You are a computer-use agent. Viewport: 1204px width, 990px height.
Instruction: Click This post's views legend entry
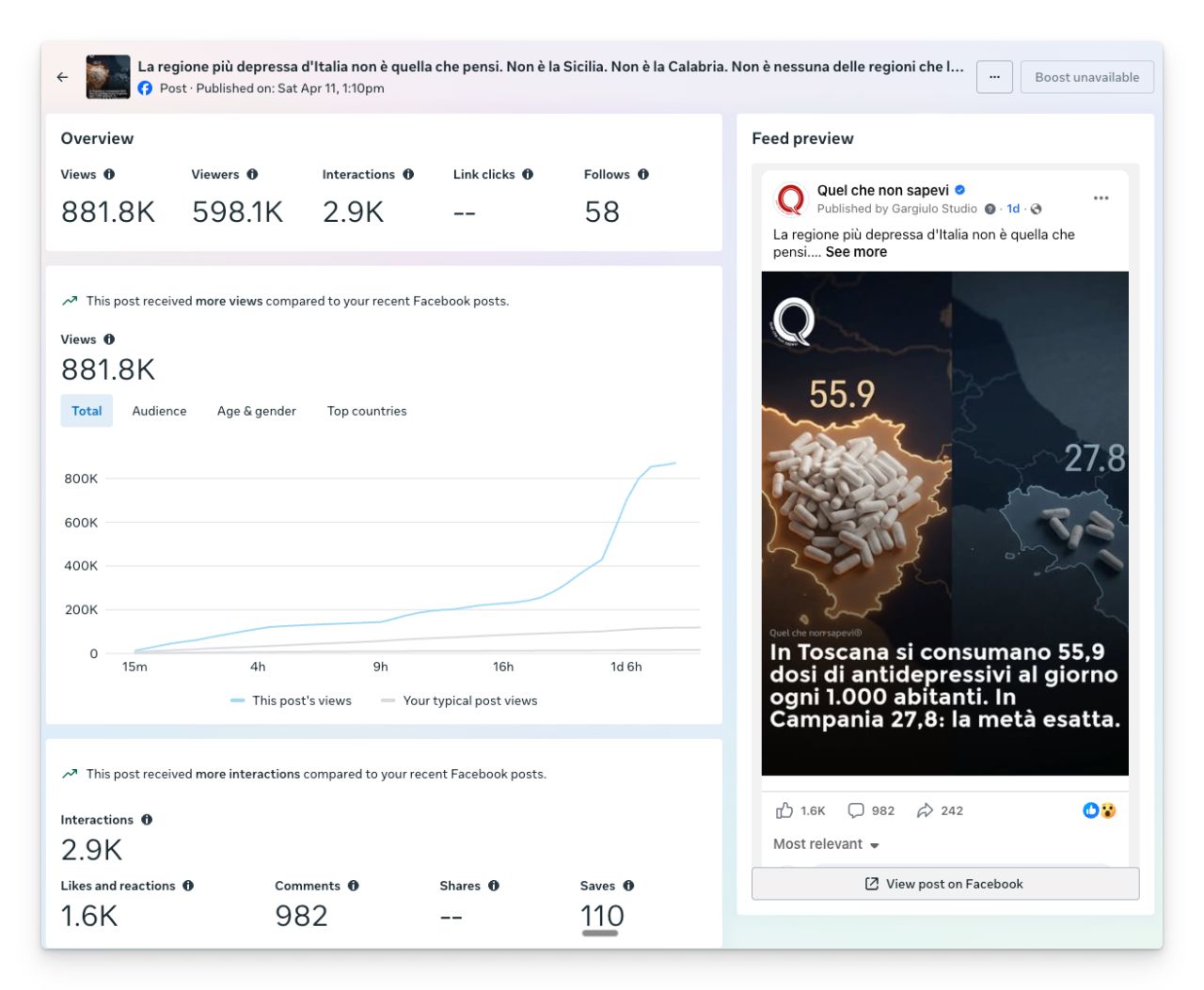point(291,700)
